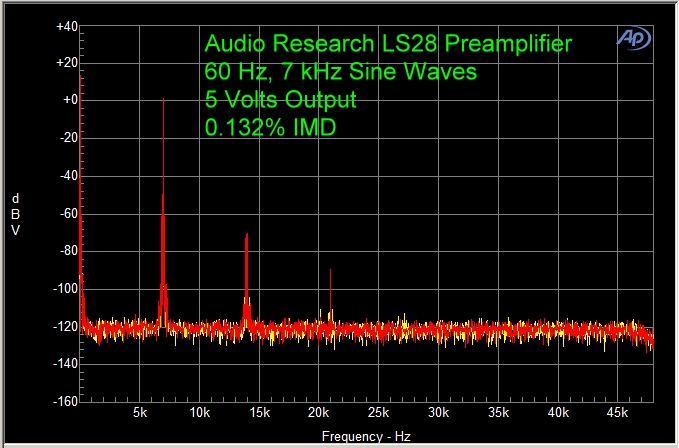Click the 5k tick label on X axis
679x448 pixels.
pos(140,413)
